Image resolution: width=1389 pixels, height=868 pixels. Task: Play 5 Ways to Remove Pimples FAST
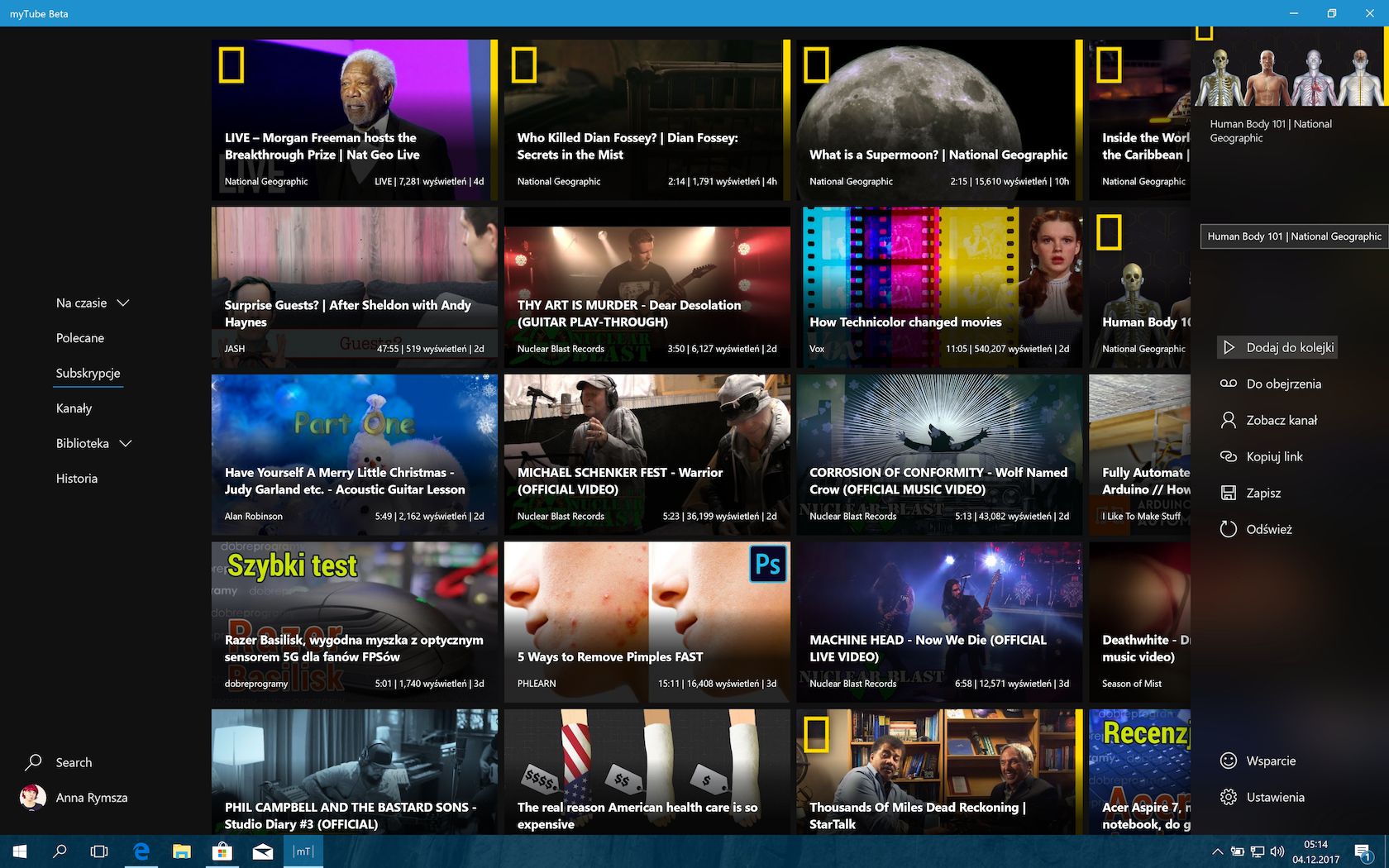647,622
